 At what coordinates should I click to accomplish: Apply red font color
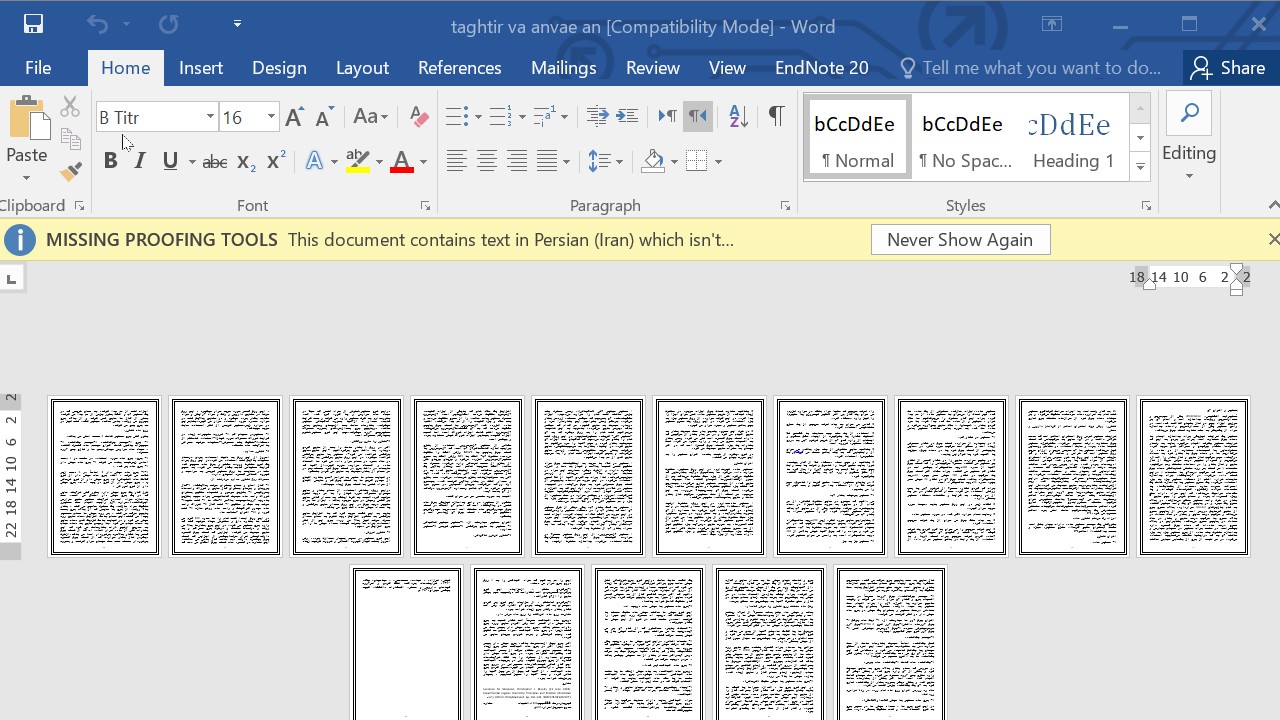click(x=402, y=162)
